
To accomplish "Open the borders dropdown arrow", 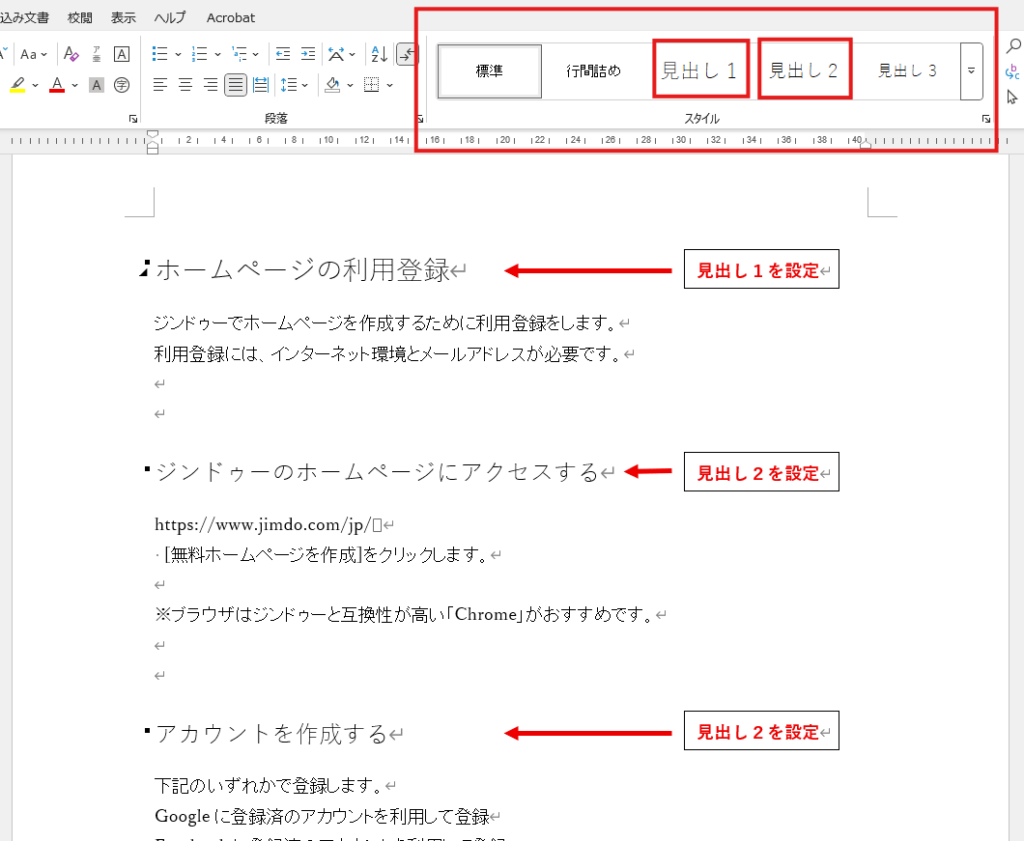I will pyautogui.click(x=388, y=85).
